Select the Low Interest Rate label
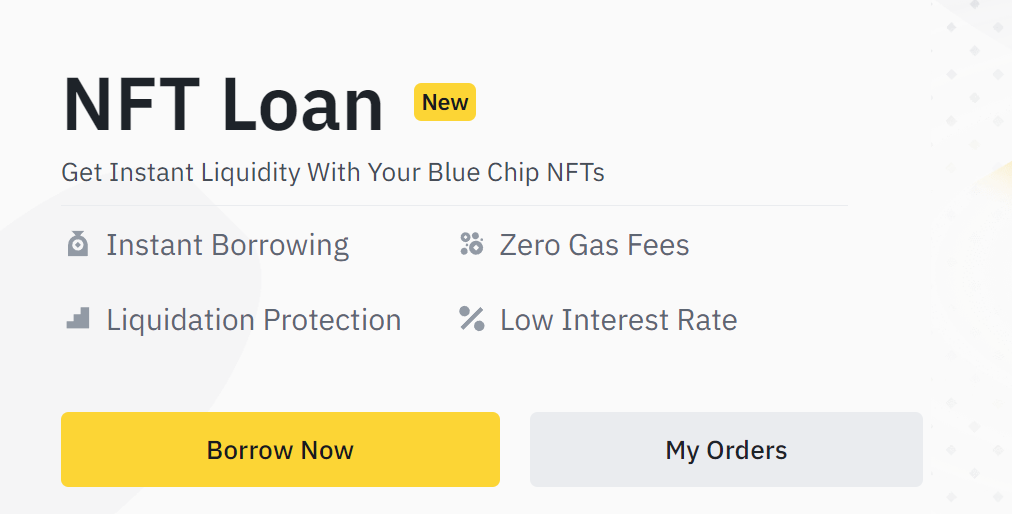The height and width of the screenshot is (514, 1012). click(618, 320)
